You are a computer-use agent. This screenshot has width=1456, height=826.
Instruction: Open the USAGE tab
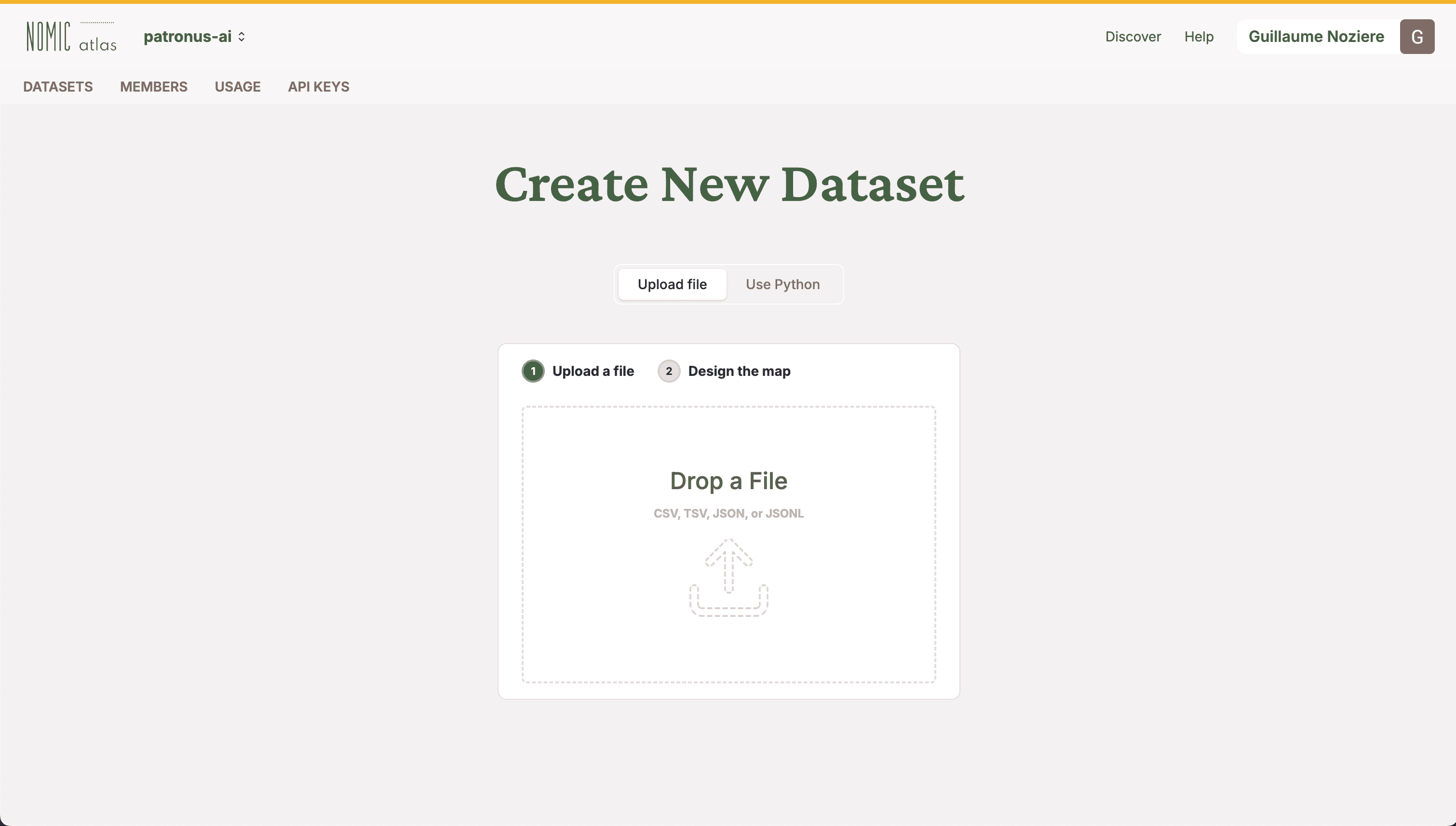[x=238, y=87]
